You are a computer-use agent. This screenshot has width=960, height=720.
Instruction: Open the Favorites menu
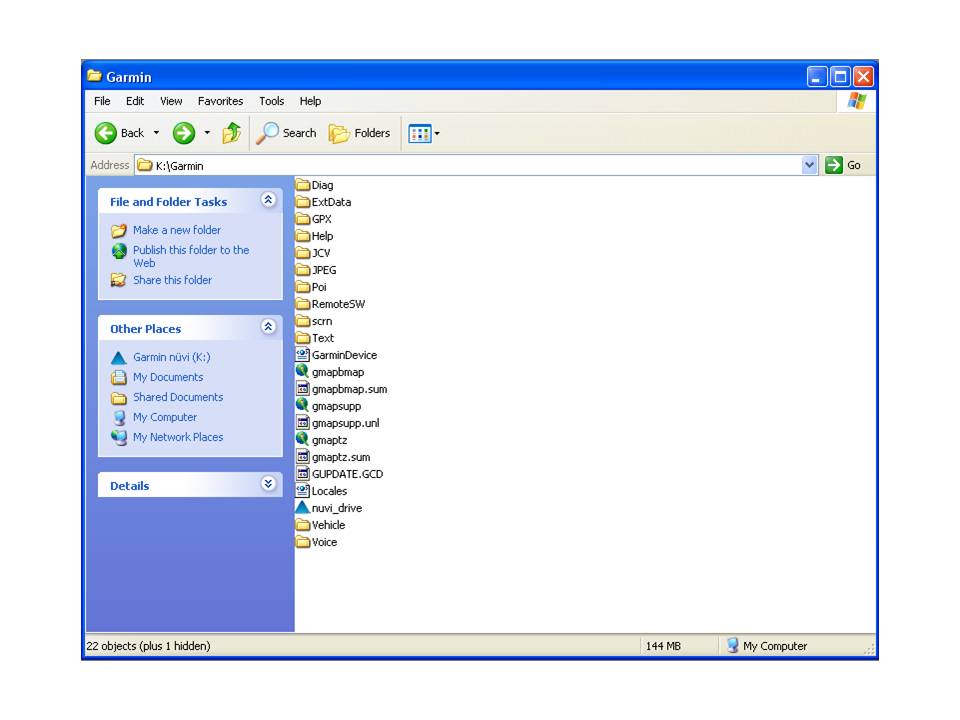220,101
